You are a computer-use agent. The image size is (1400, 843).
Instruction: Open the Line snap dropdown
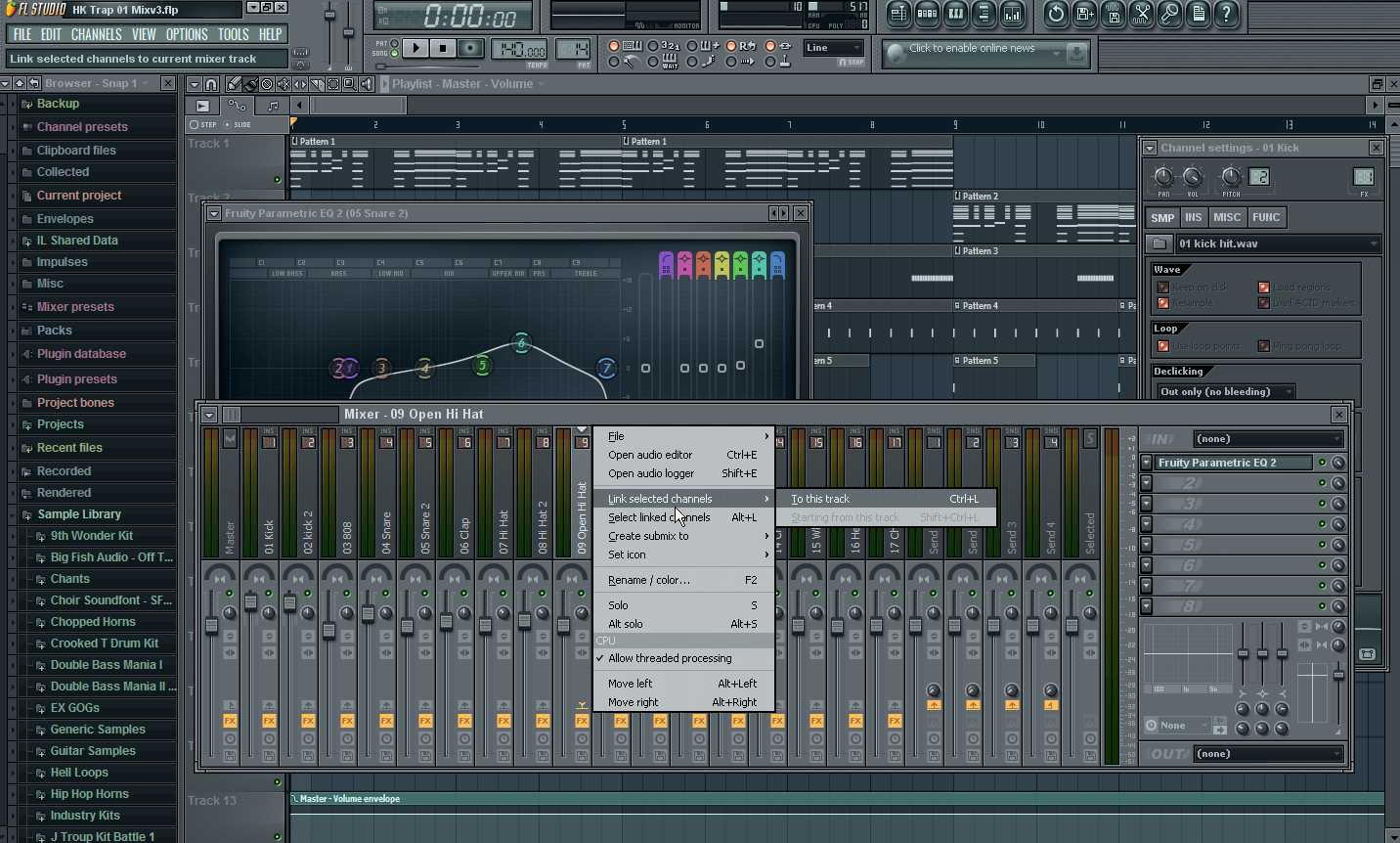pyautogui.click(x=834, y=48)
